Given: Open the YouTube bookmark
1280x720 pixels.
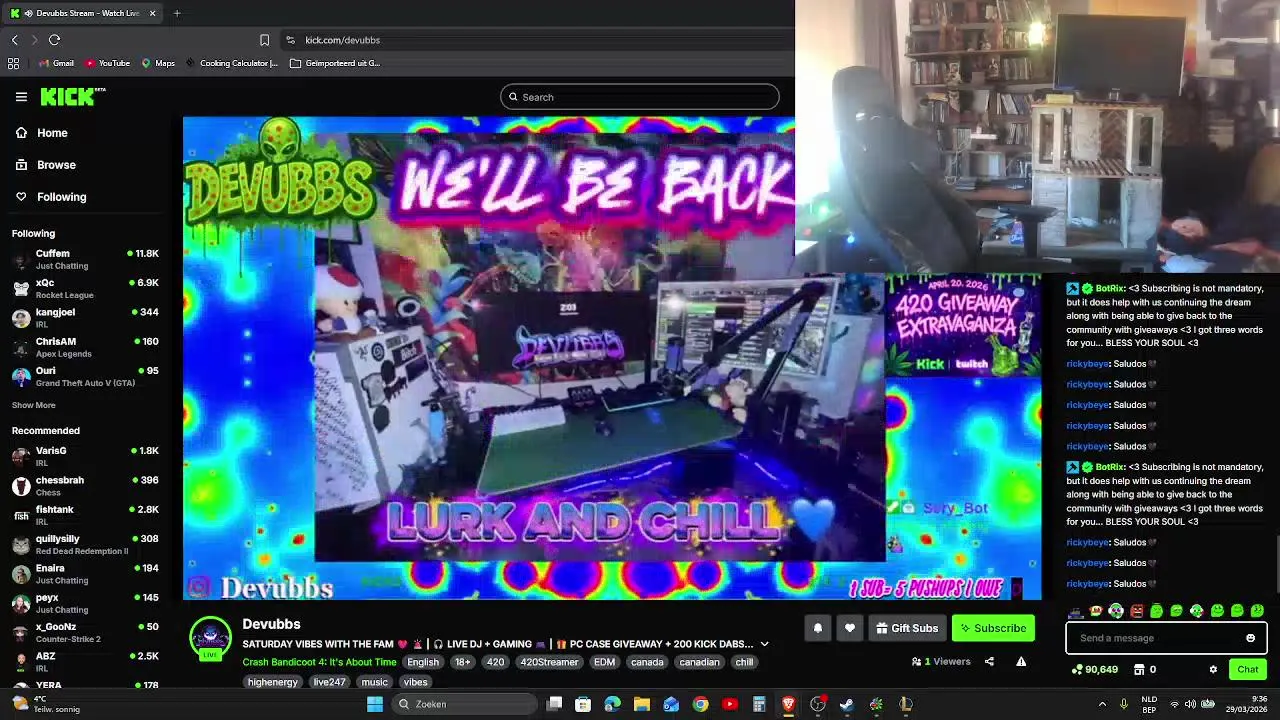Looking at the screenshot, I should pyautogui.click(x=107, y=63).
